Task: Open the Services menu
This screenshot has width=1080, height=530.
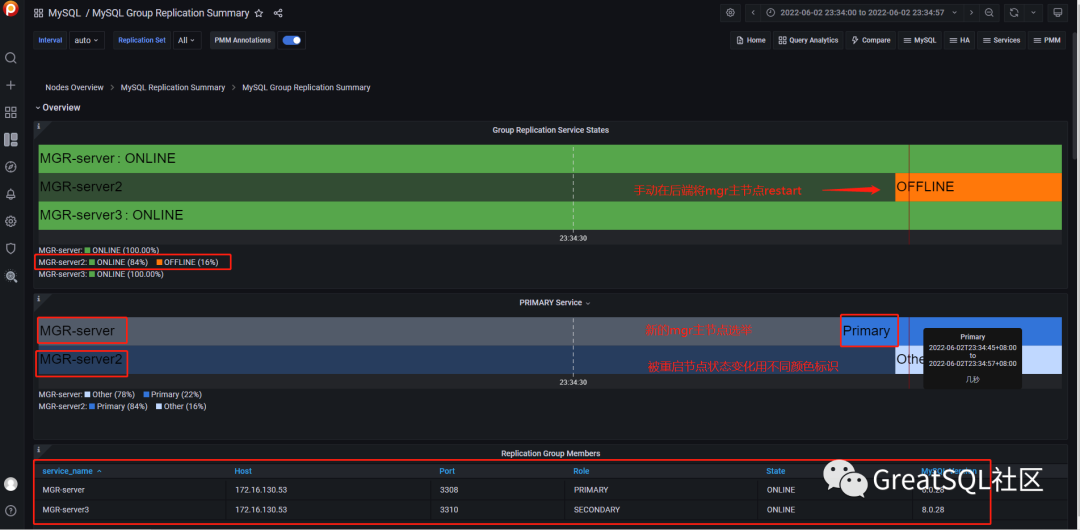Action: point(1001,40)
